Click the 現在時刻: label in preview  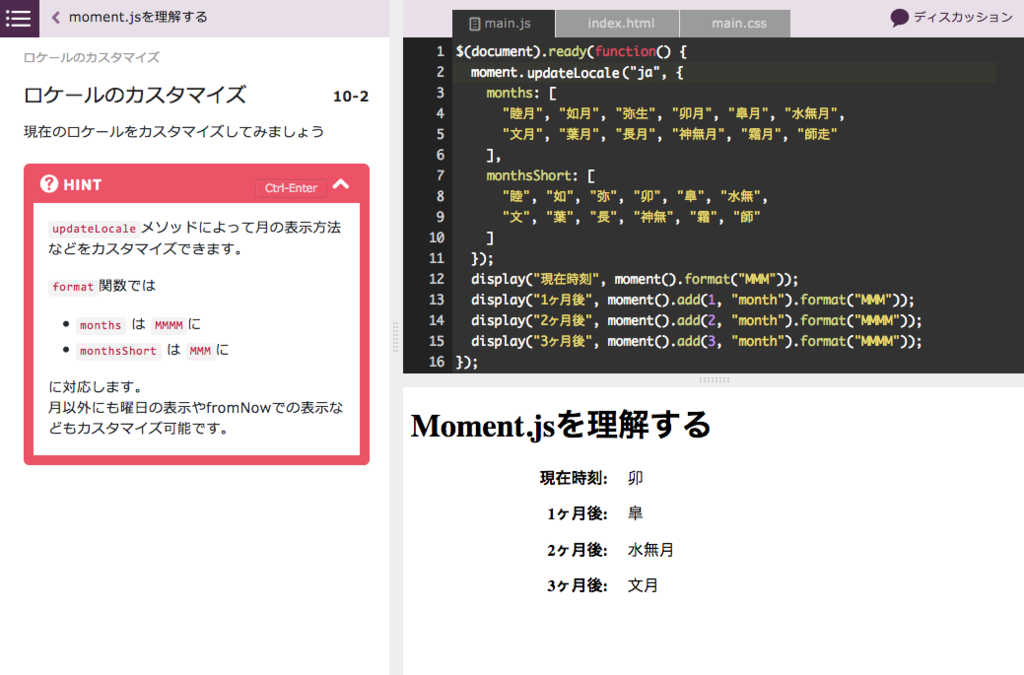[573, 478]
